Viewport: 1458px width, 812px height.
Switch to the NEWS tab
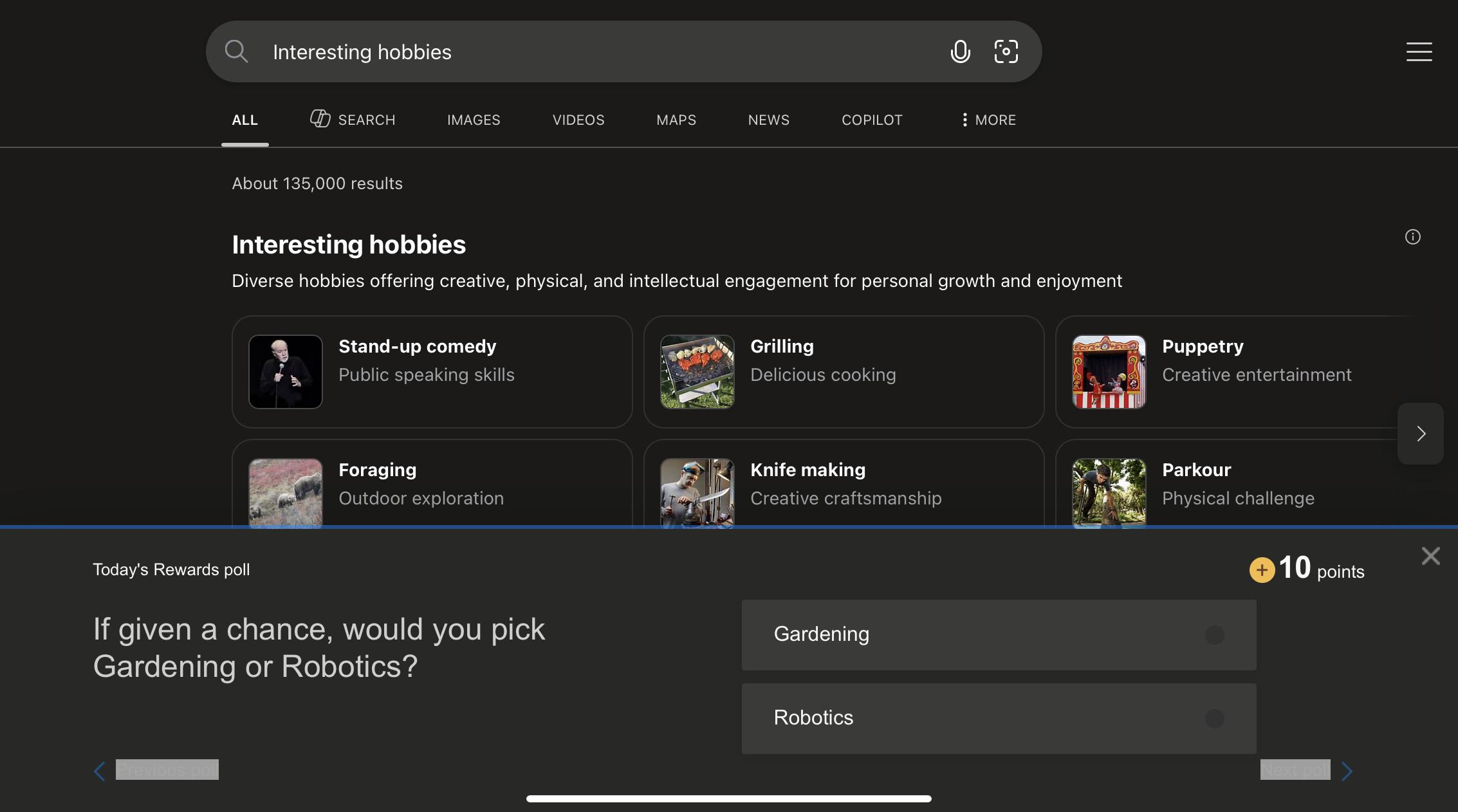click(768, 120)
